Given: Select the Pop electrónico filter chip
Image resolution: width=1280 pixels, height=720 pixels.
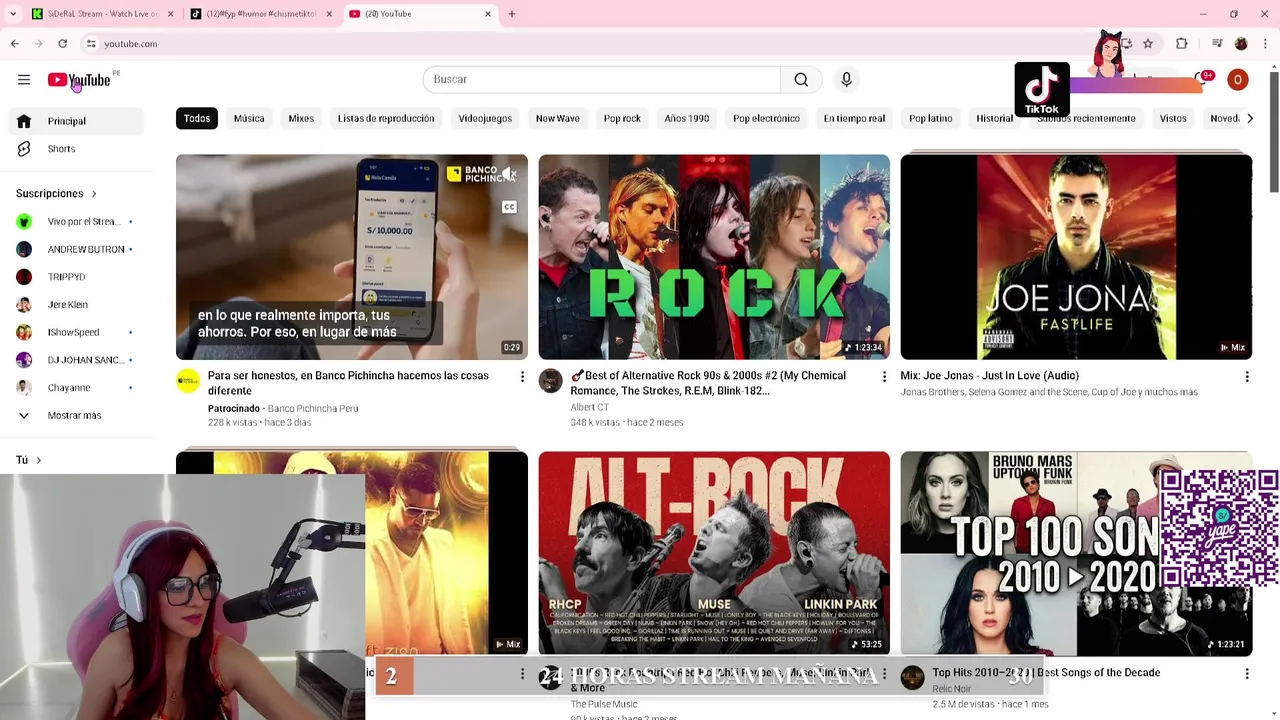Looking at the screenshot, I should (x=766, y=118).
